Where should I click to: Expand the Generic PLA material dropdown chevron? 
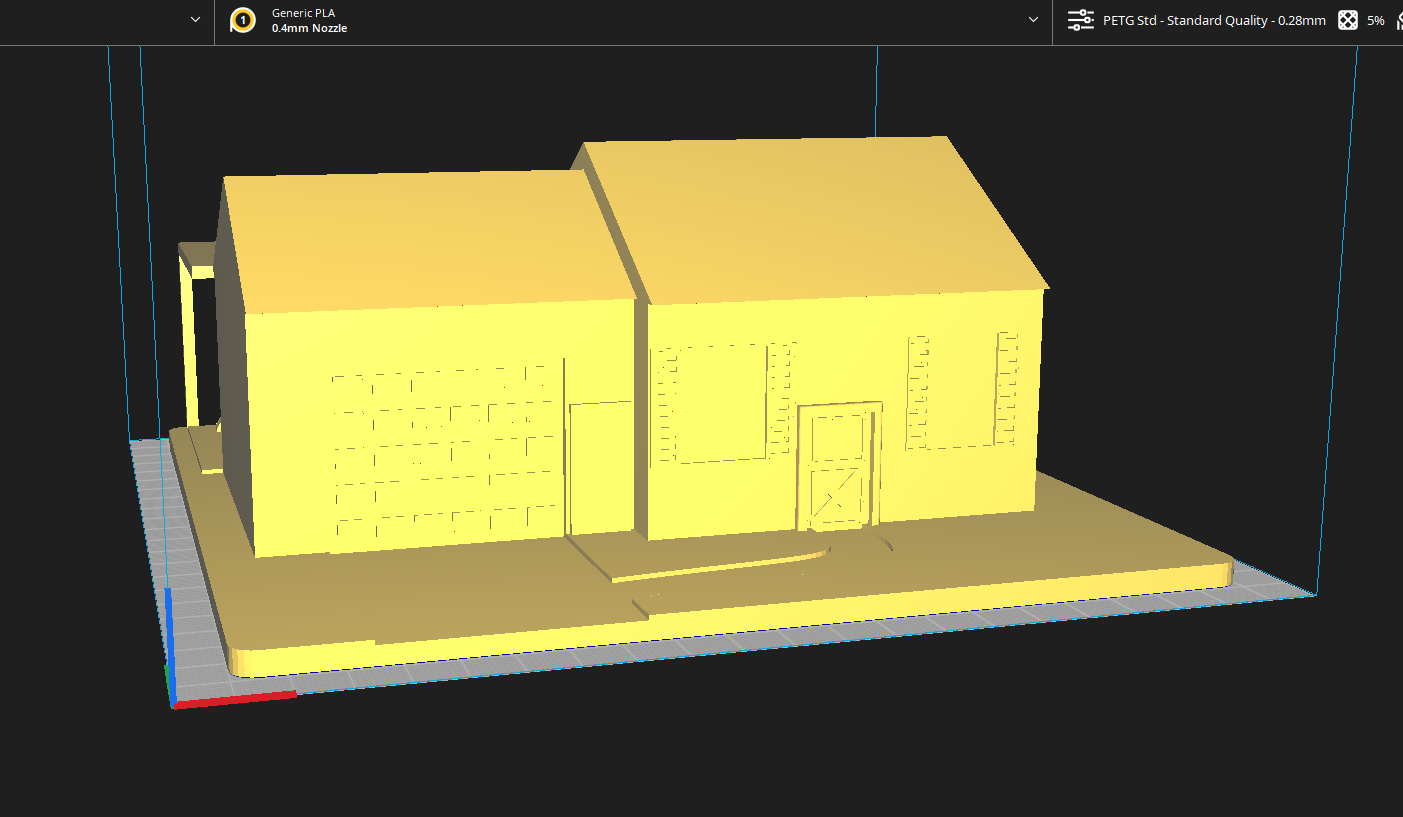pyautogui.click(x=1032, y=20)
